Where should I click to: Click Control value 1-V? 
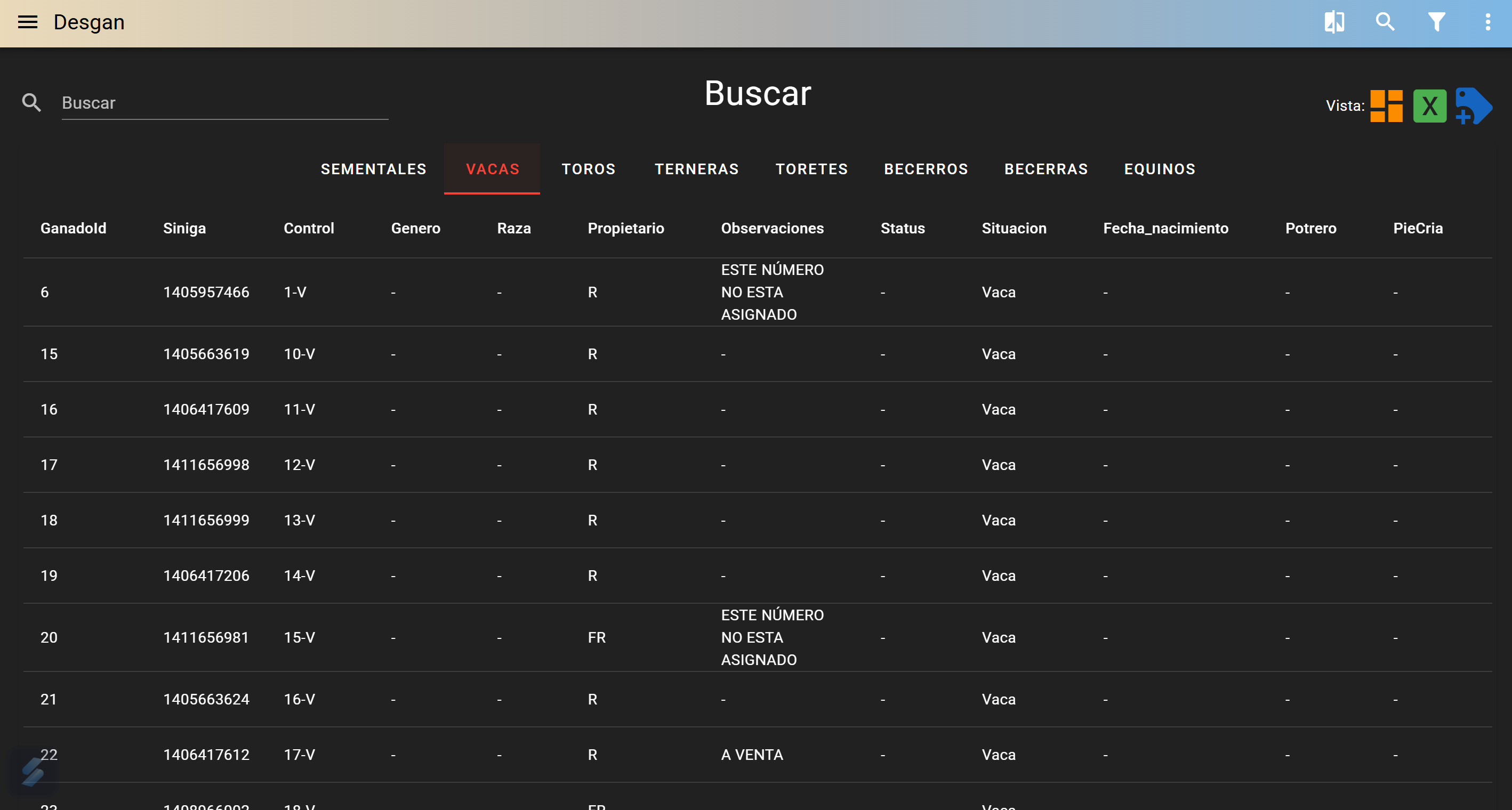[295, 292]
